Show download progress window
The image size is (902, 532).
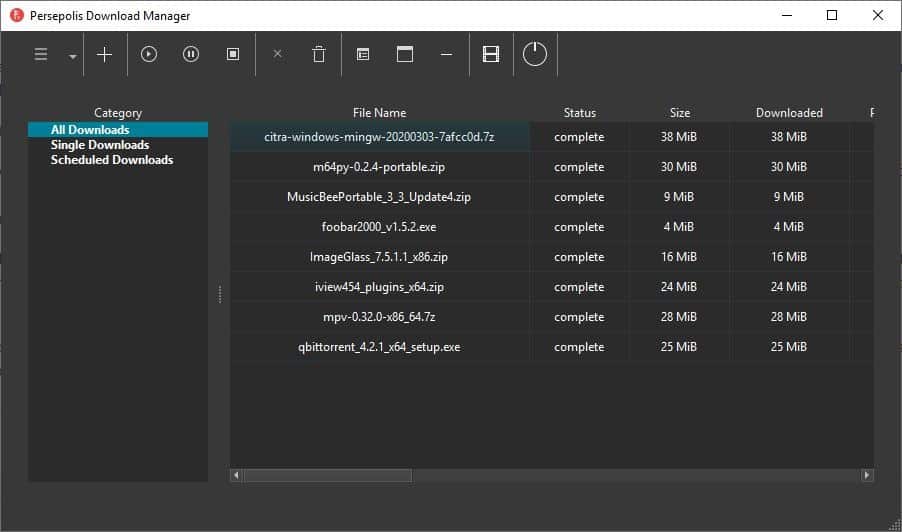pos(405,54)
